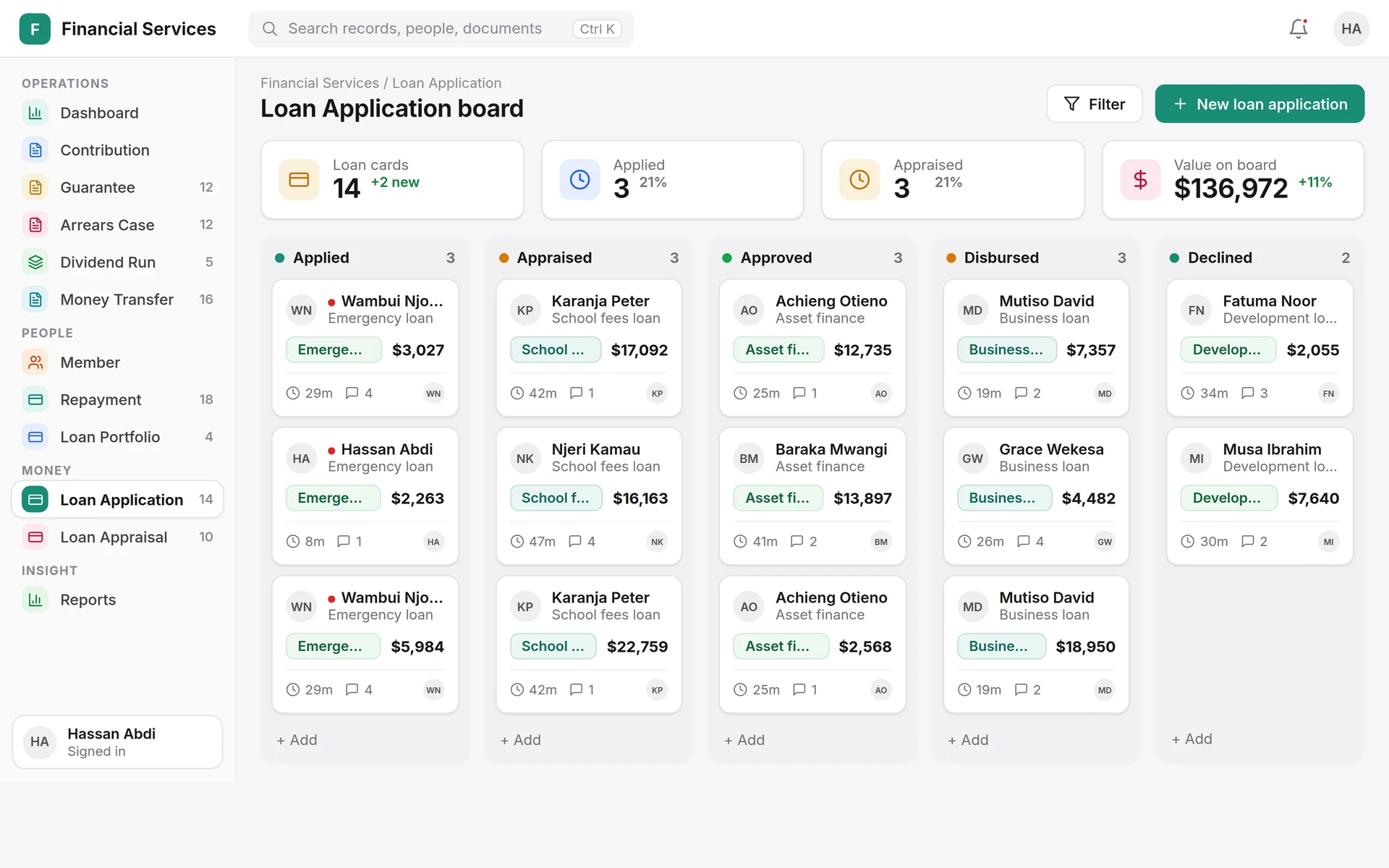Open notifications bell icon
This screenshot has height=868, width=1389.
coord(1299,29)
